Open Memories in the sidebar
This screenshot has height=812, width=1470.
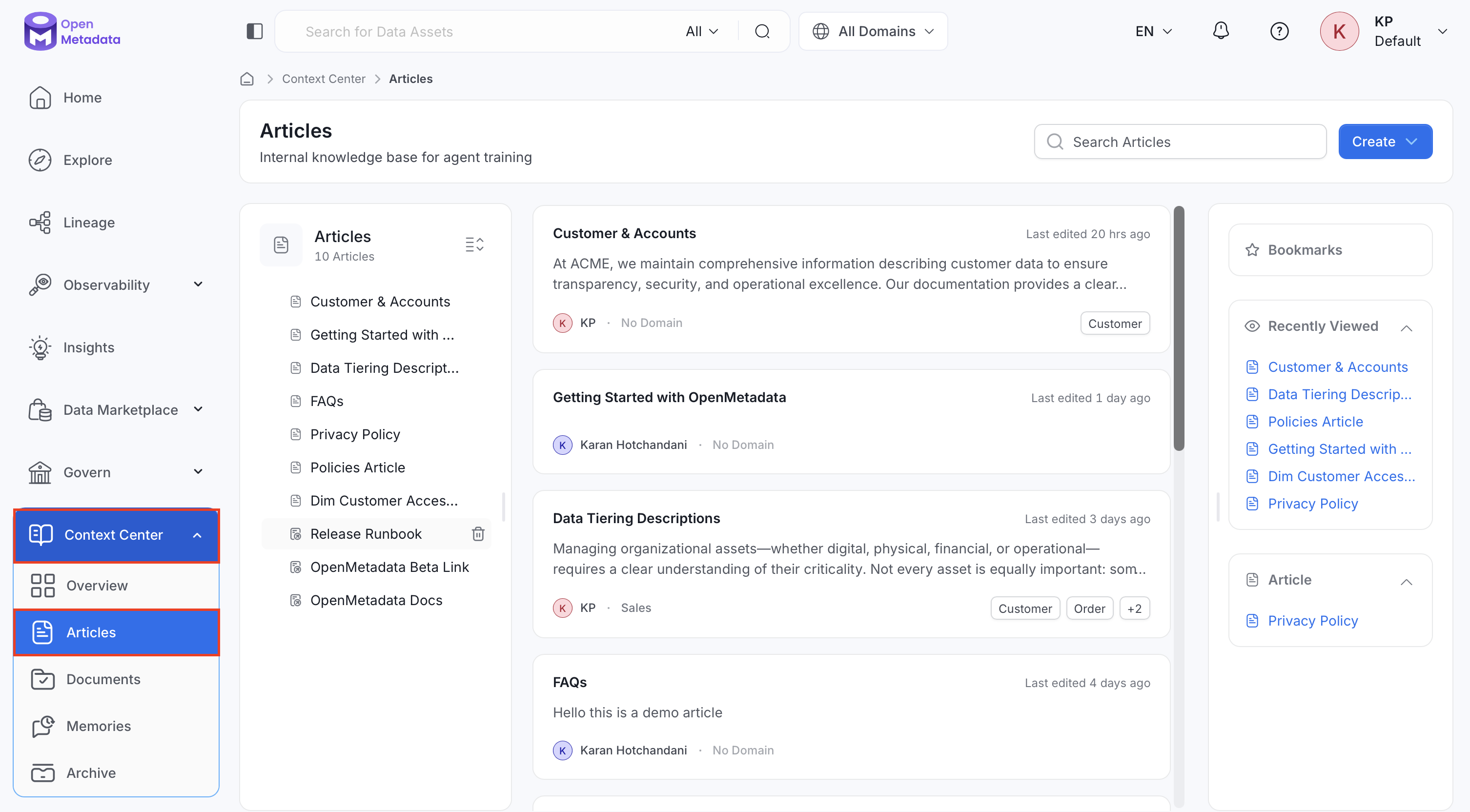click(x=116, y=726)
